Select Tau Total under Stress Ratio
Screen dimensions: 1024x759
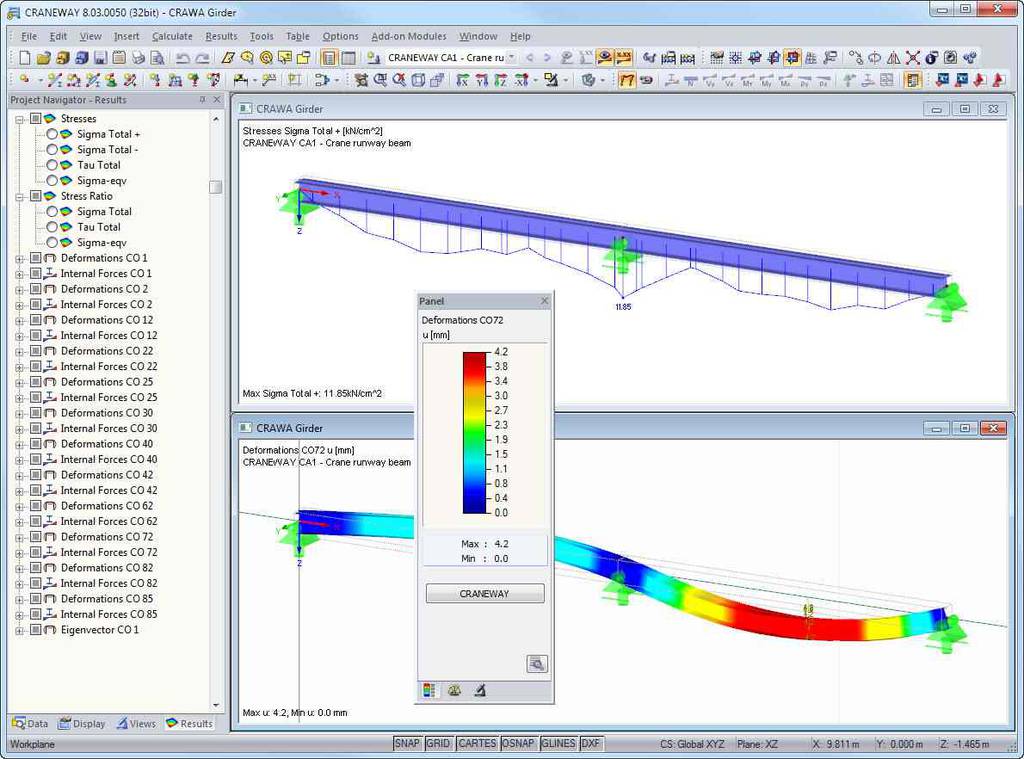pyautogui.click(x=52, y=227)
